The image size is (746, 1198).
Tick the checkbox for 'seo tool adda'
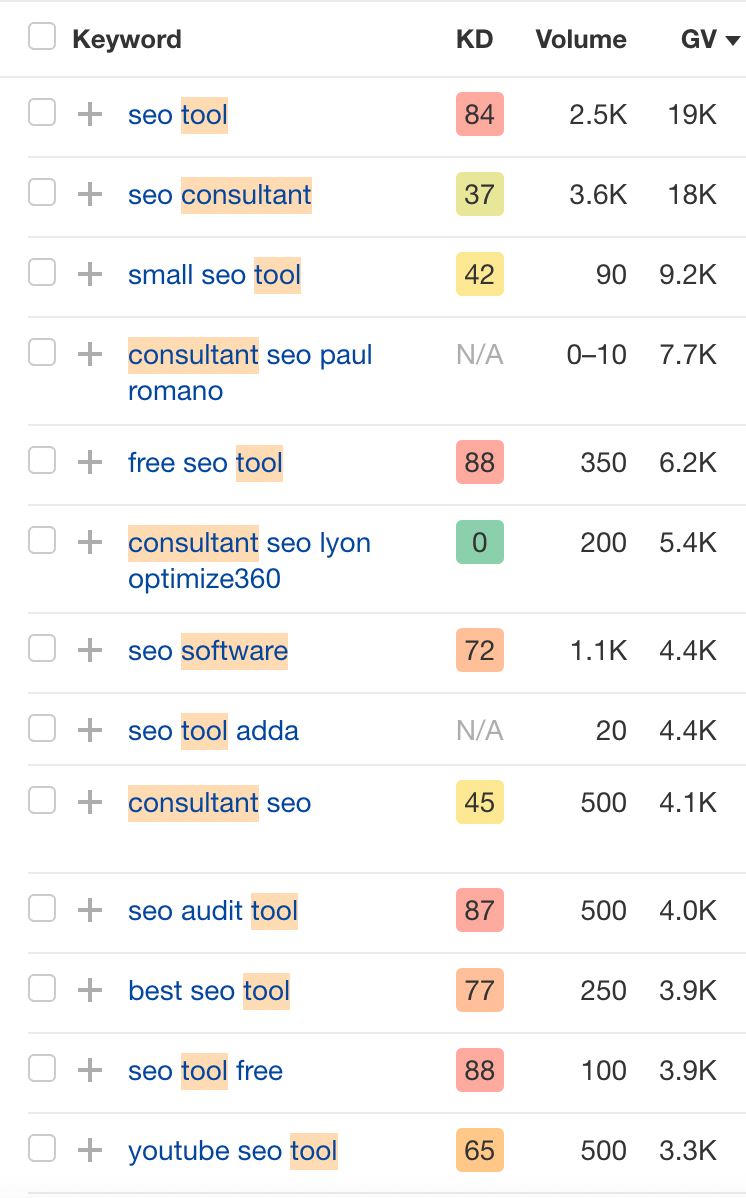(x=42, y=728)
